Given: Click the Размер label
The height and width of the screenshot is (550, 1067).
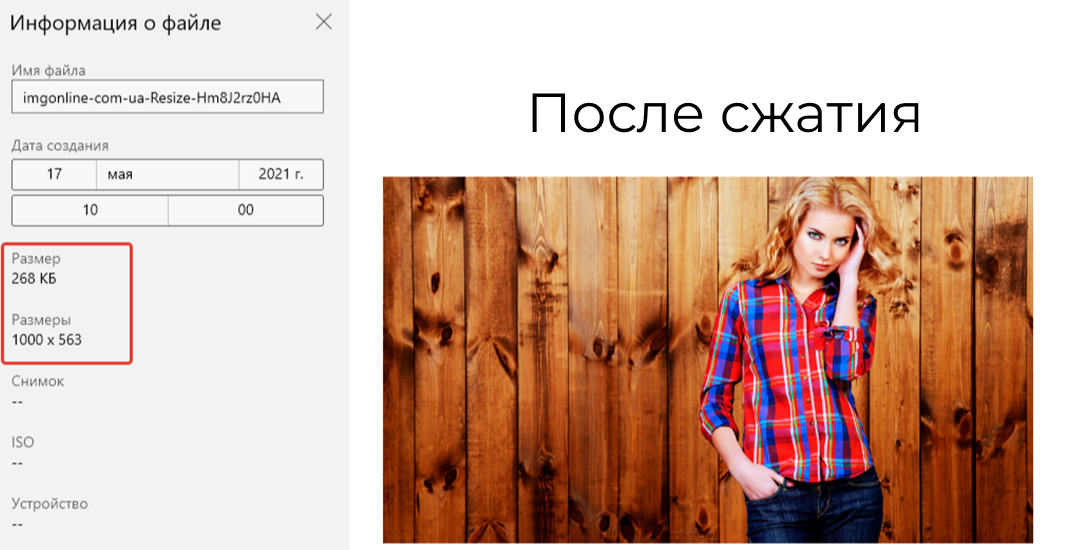Looking at the screenshot, I should pos(36,259).
